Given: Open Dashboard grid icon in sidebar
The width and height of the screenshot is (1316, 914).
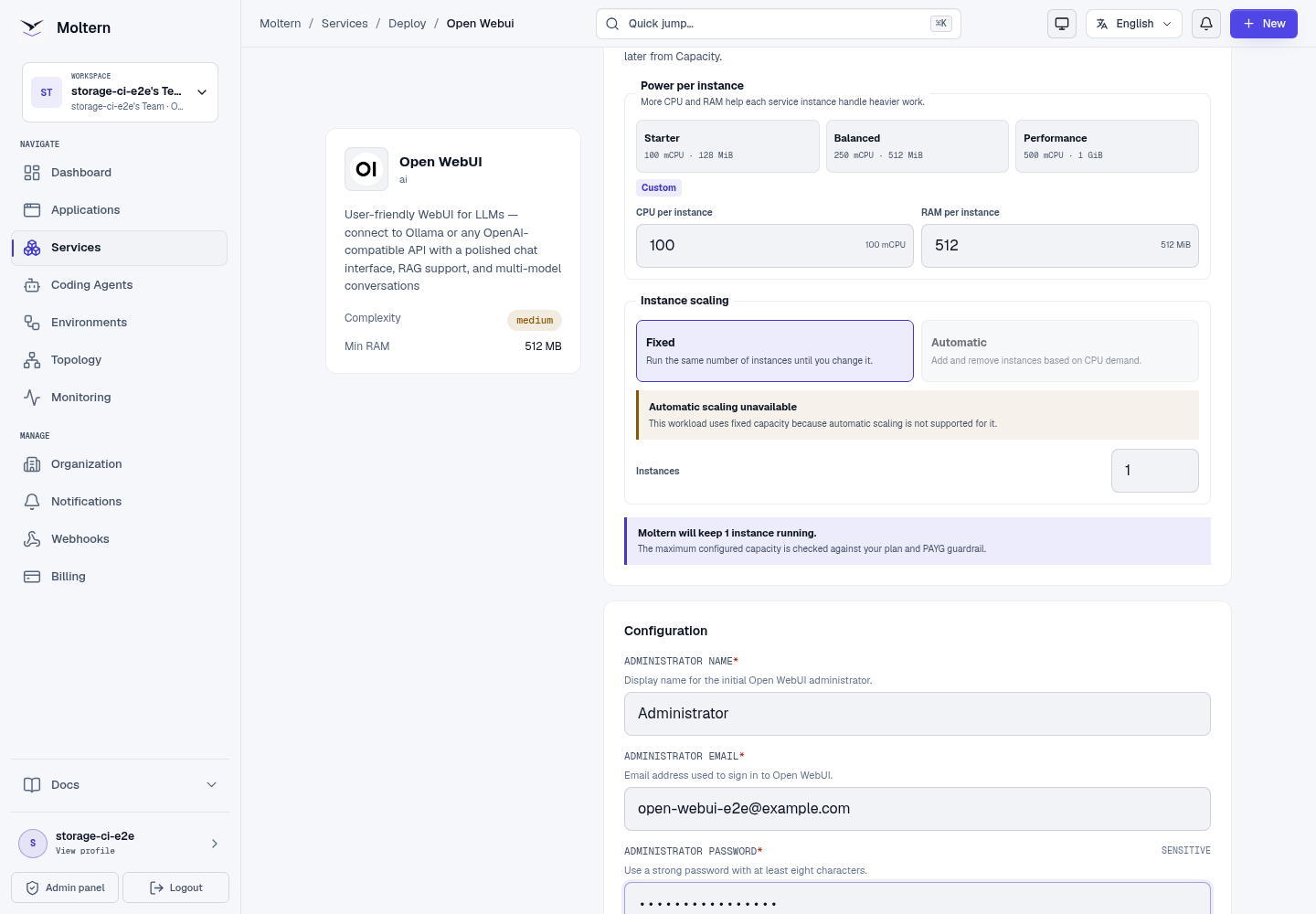Looking at the screenshot, I should tap(32, 173).
